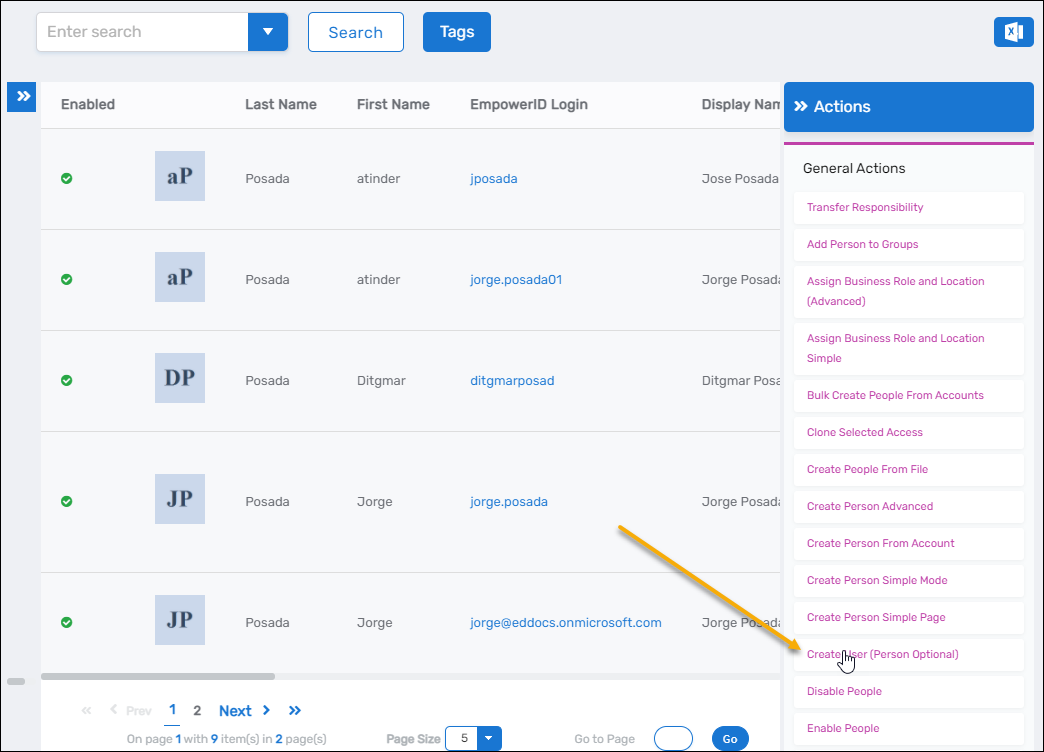Open the search filter dropdown arrow
This screenshot has width=1044, height=752.
[267, 31]
